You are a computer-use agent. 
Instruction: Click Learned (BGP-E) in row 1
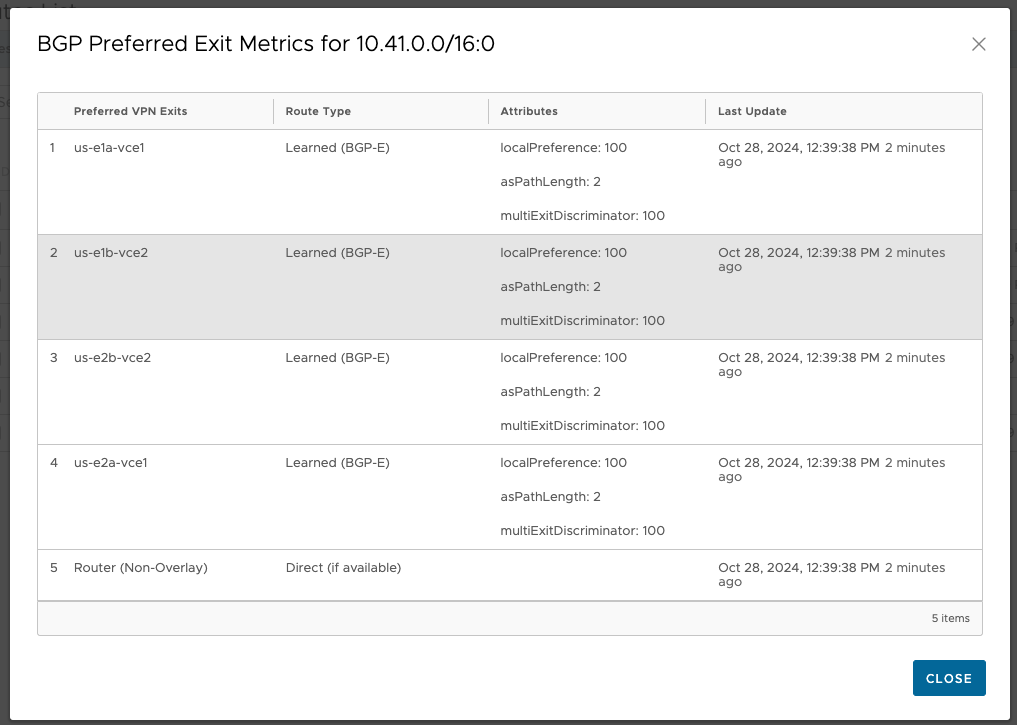[x=337, y=148]
